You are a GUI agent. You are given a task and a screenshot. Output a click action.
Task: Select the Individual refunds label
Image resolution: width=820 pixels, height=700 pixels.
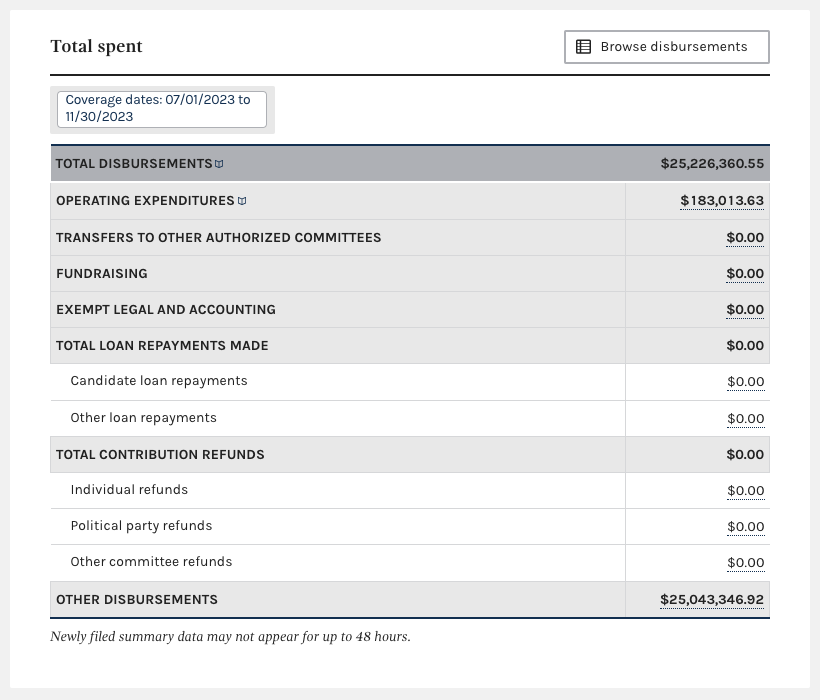pyautogui.click(x=129, y=490)
